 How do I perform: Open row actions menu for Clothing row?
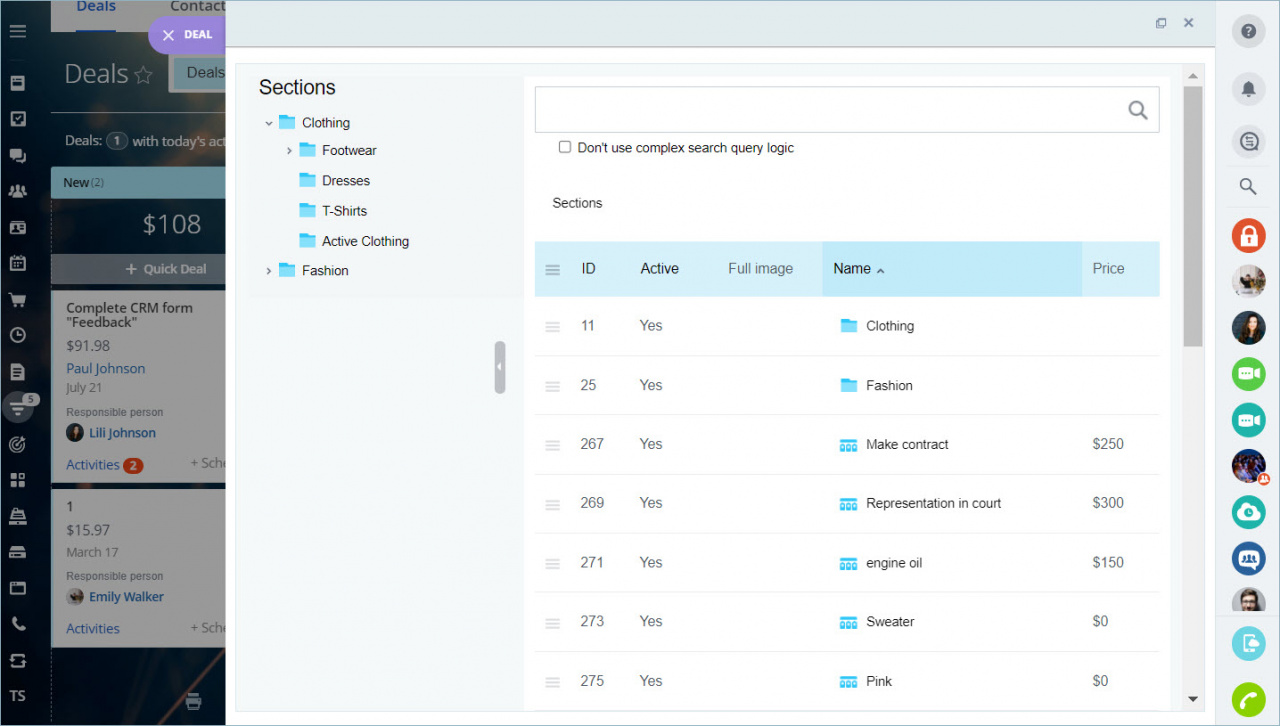coord(552,326)
